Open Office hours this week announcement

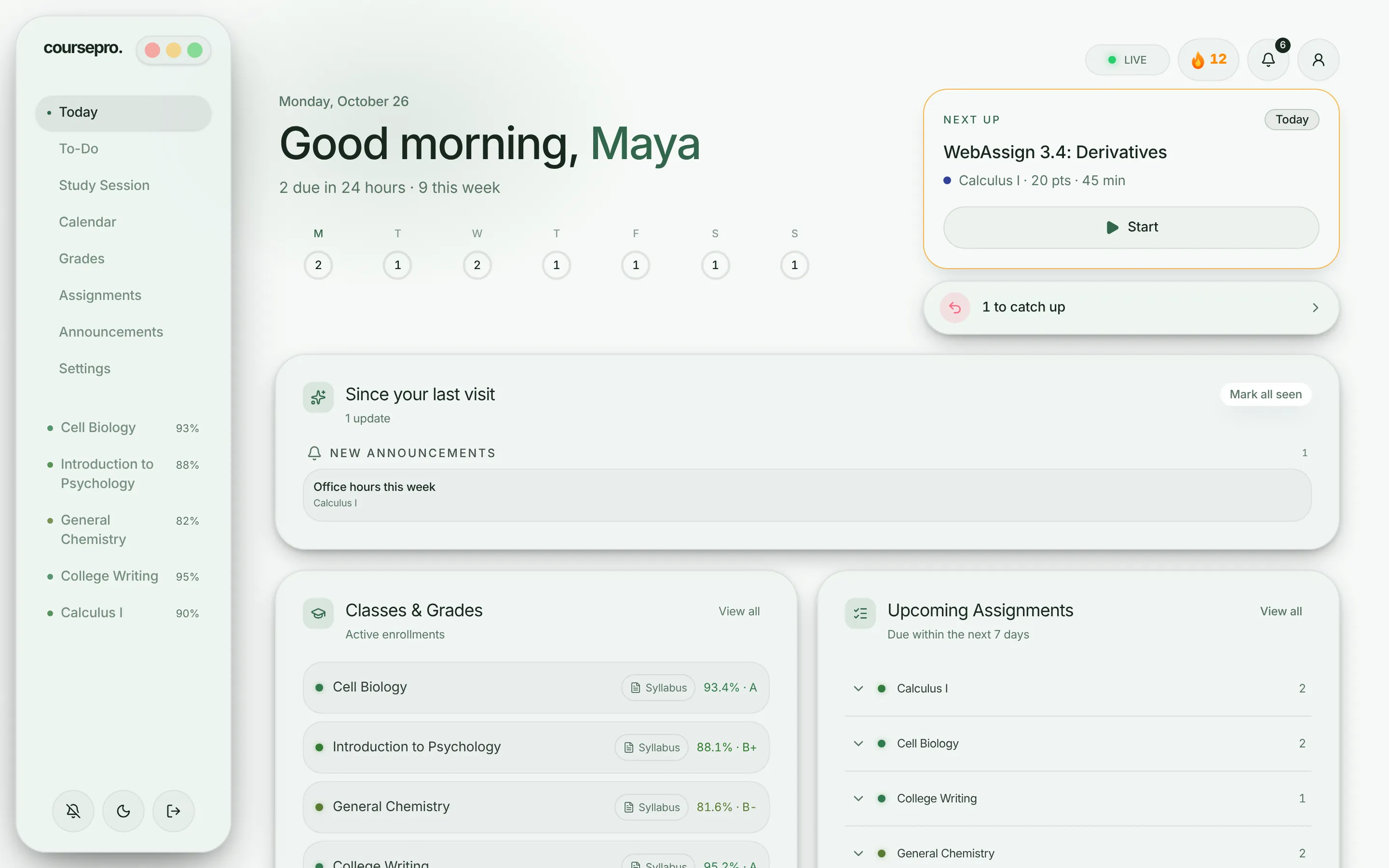point(807,495)
